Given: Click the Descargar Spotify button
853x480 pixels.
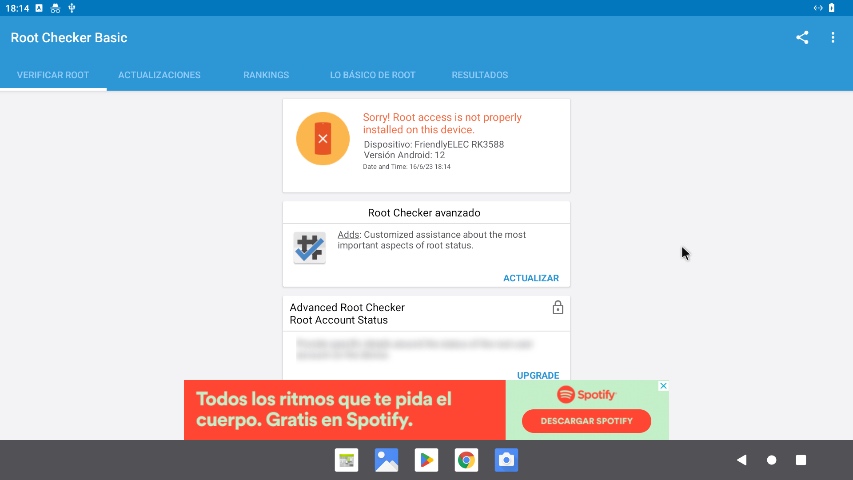Looking at the screenshot, I should (x=586, y=421).
